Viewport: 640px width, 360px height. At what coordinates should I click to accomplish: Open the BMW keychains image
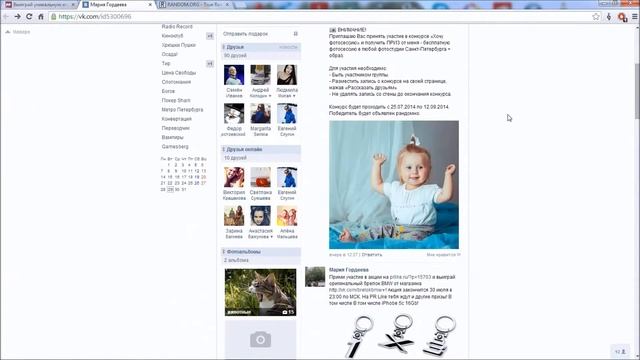(x=400, y=336)
